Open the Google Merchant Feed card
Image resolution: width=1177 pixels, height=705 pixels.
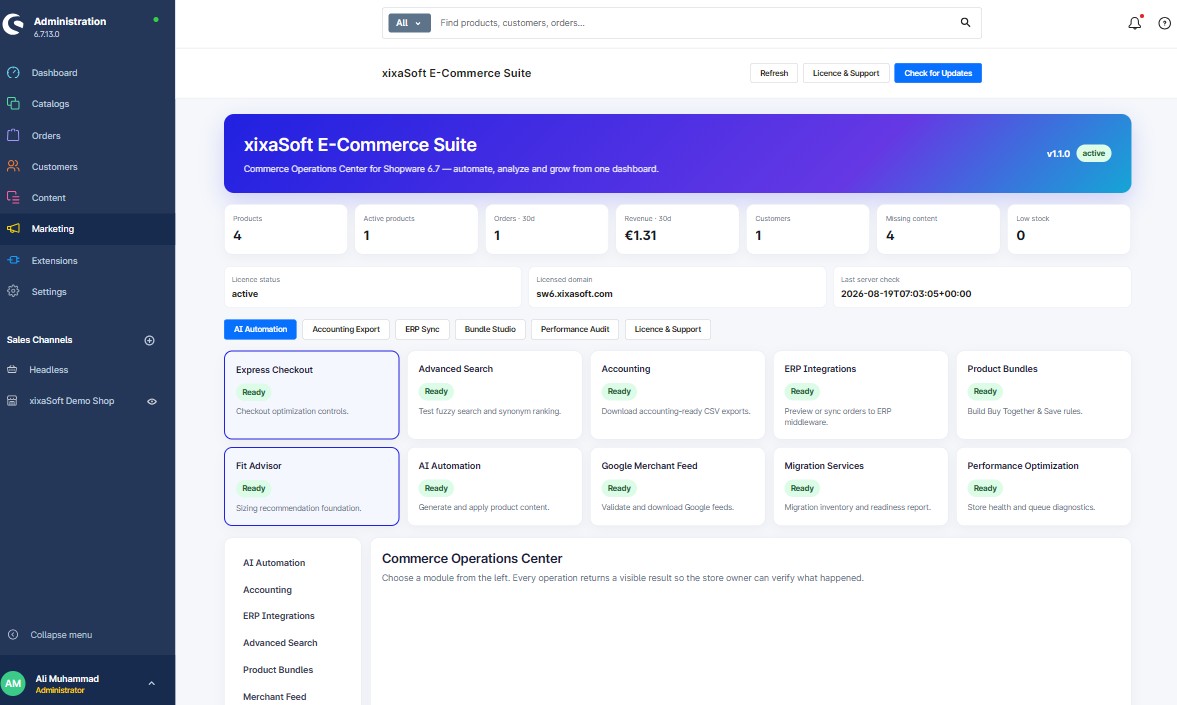coord(678,487)
